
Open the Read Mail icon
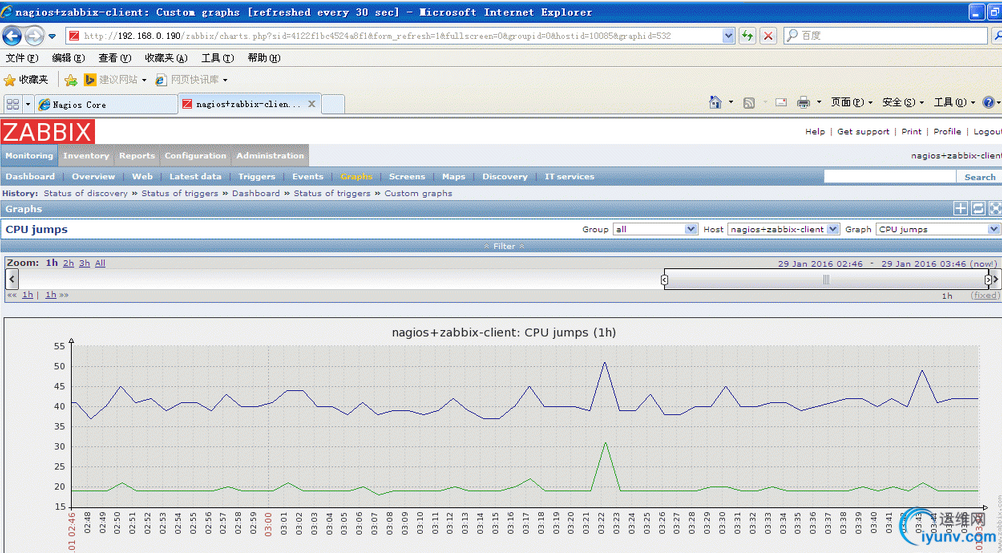click(781, 102)
